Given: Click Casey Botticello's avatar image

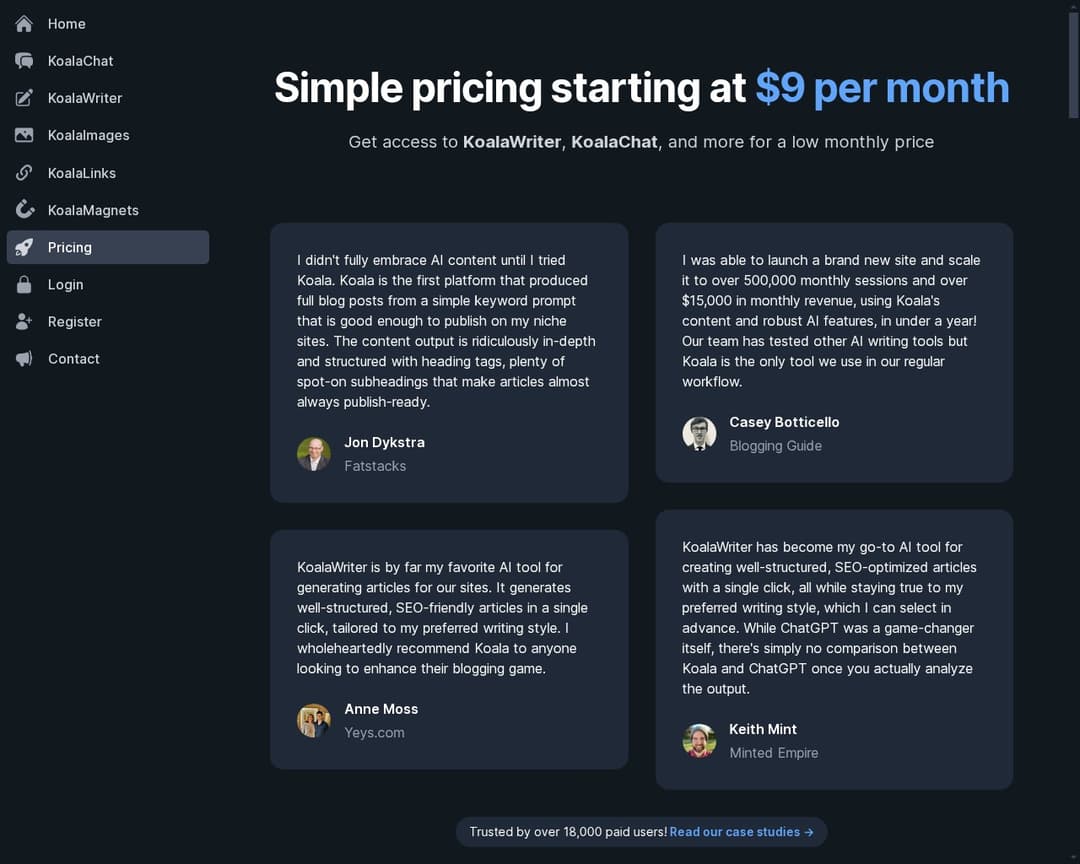Looking at the screenshot, I should pyautogui.click(x=699, y=434).
